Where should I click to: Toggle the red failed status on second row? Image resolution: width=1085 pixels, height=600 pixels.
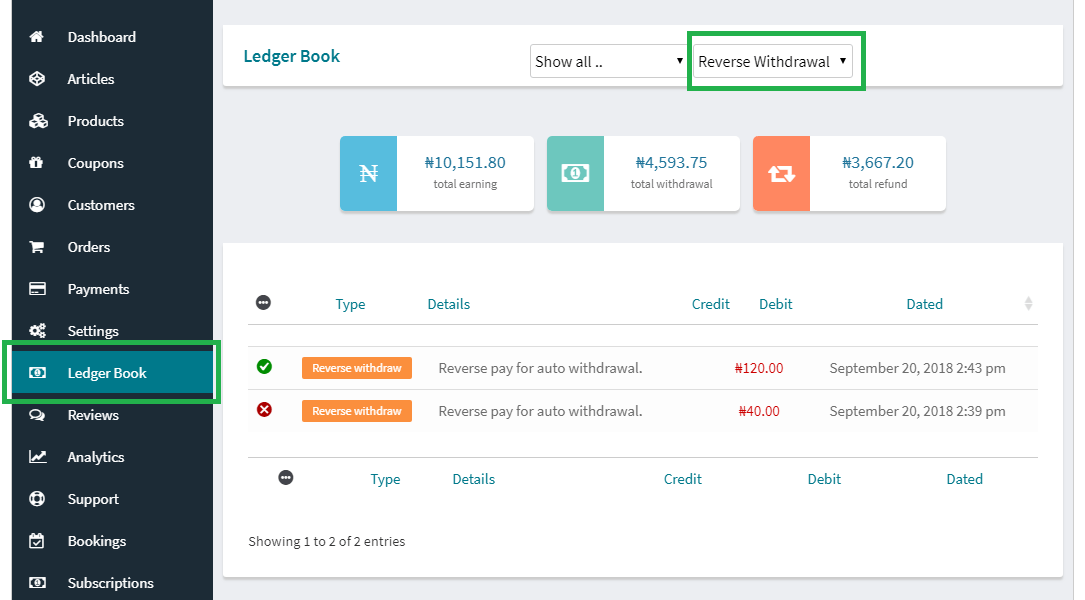tap(264, 410)
